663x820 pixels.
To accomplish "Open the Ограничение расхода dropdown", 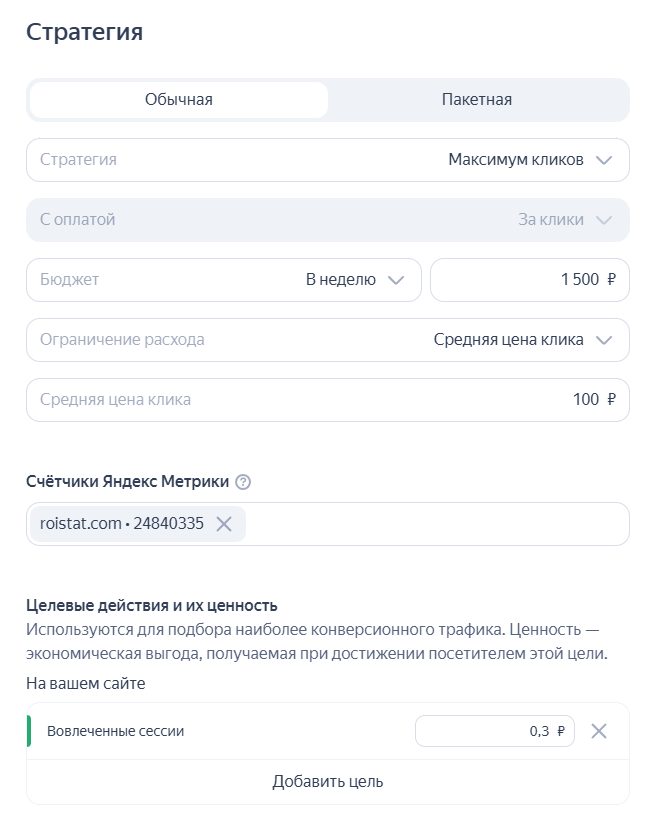I will click(327, 340).
